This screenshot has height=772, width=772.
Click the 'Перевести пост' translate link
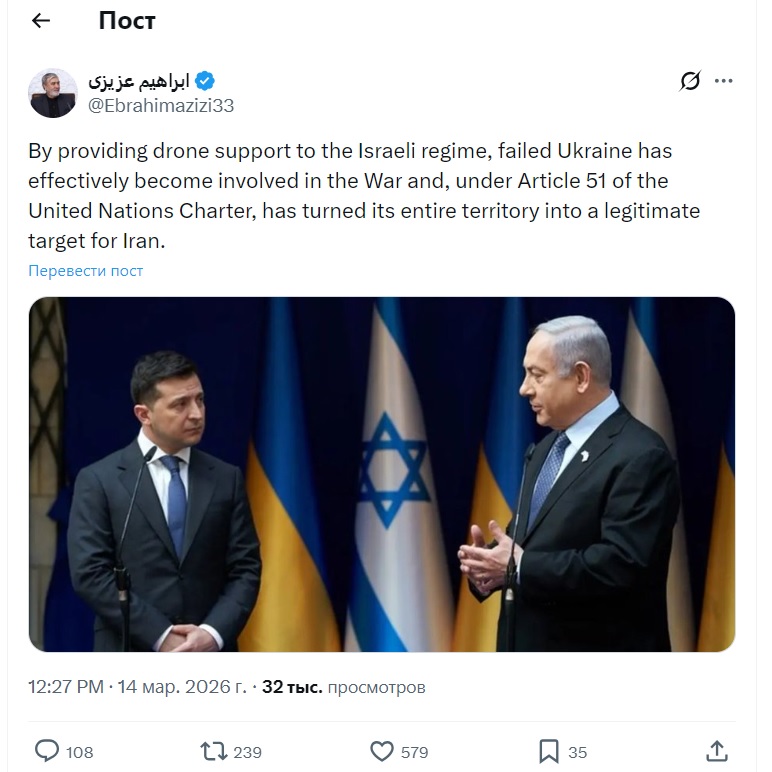86,271
